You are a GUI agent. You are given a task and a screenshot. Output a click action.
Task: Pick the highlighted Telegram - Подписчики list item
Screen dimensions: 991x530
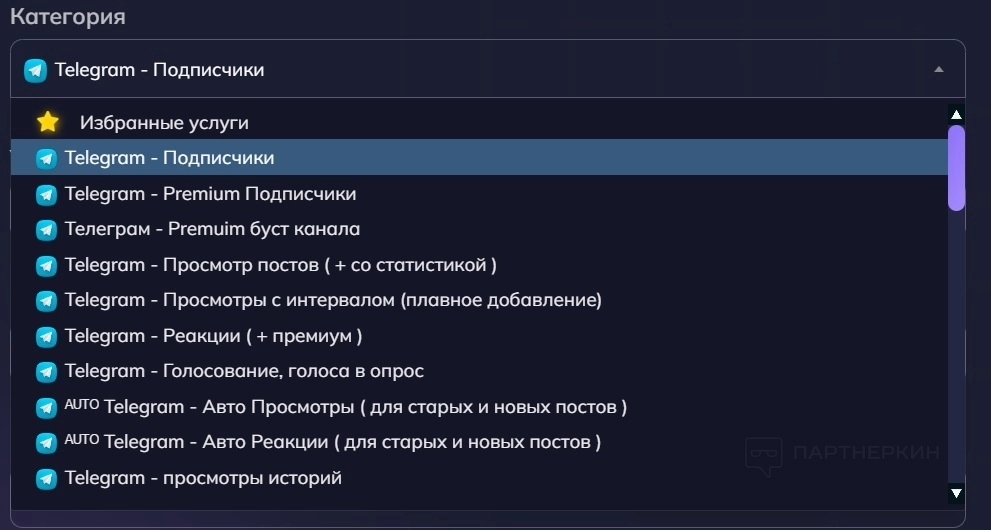tap(169, 158)
